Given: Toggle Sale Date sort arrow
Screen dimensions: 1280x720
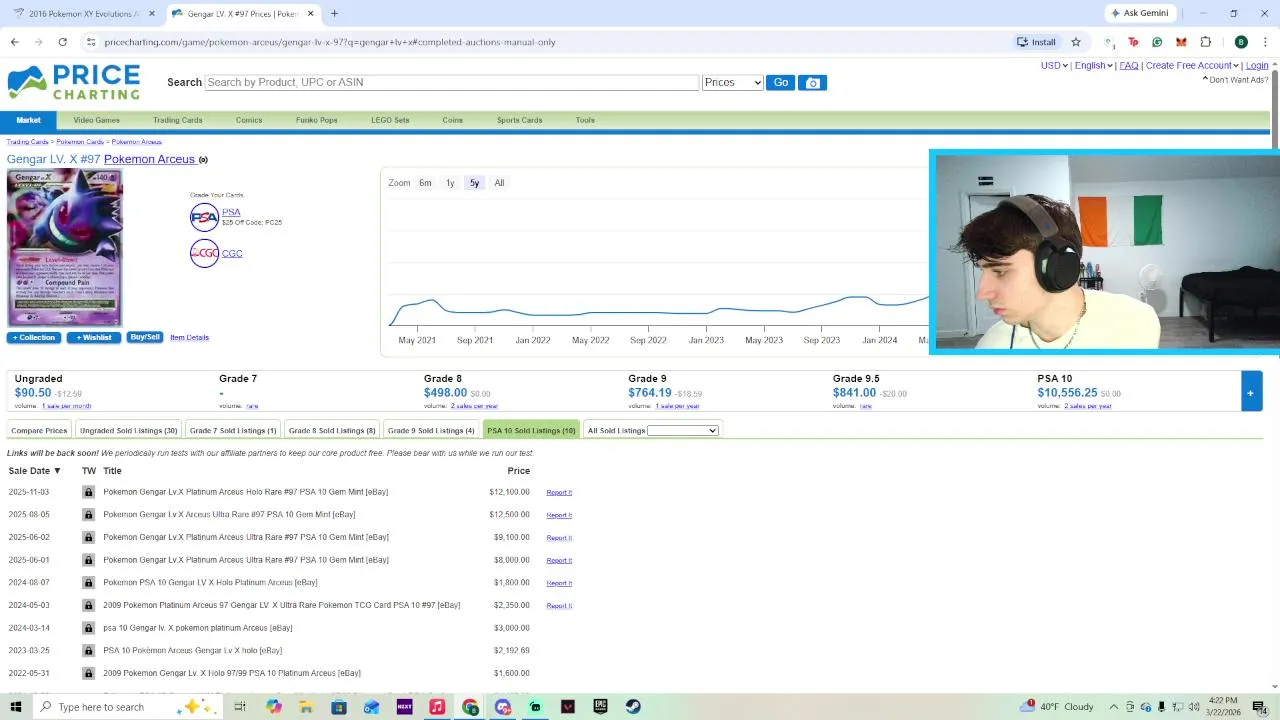Looking at the screenshot, I should tap(57, 471).
